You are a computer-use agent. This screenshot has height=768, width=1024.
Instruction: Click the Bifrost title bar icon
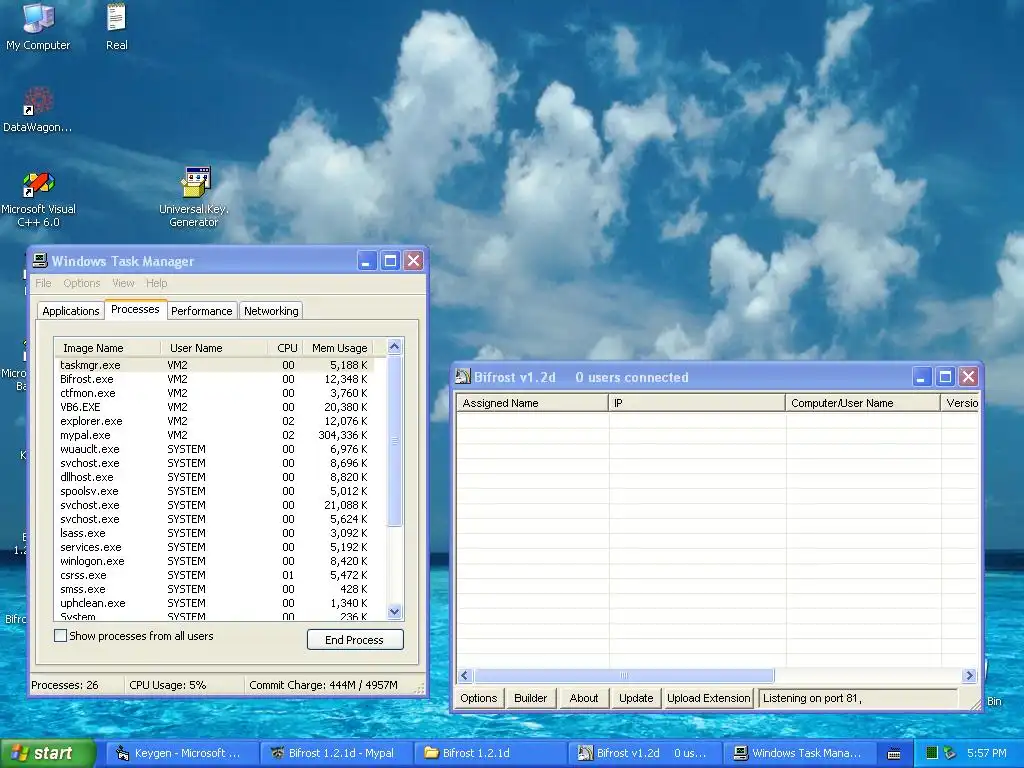tap(463, 377)
